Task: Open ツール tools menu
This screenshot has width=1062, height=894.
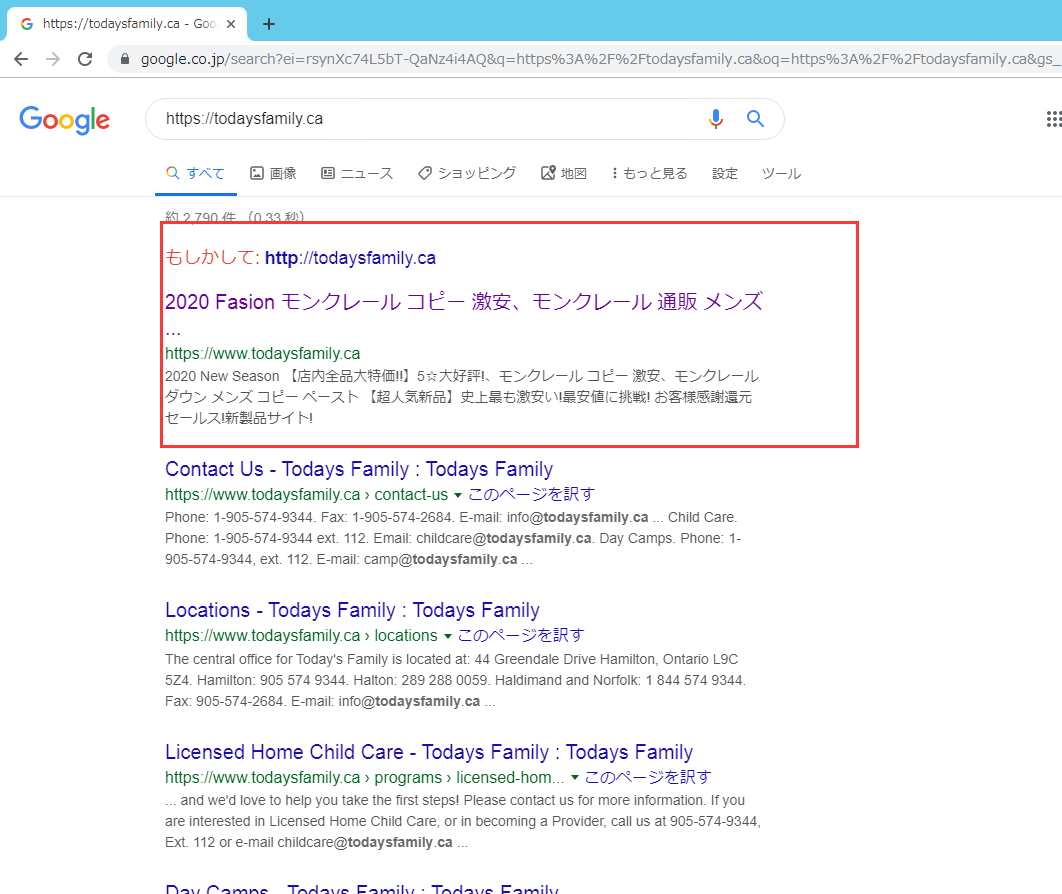Action: (781, 173)
